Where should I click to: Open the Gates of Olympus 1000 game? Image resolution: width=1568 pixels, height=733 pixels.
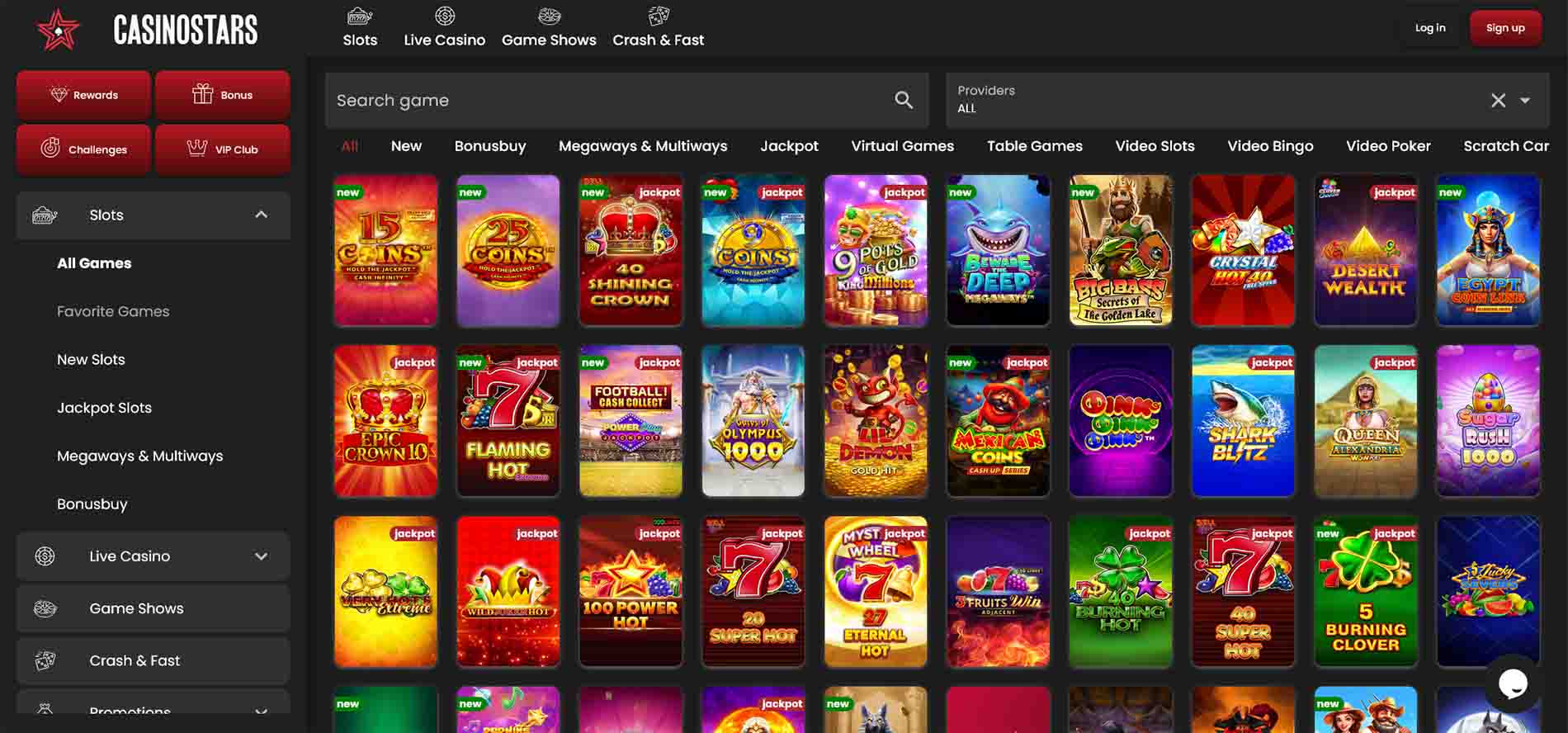[x=753, y=421]
